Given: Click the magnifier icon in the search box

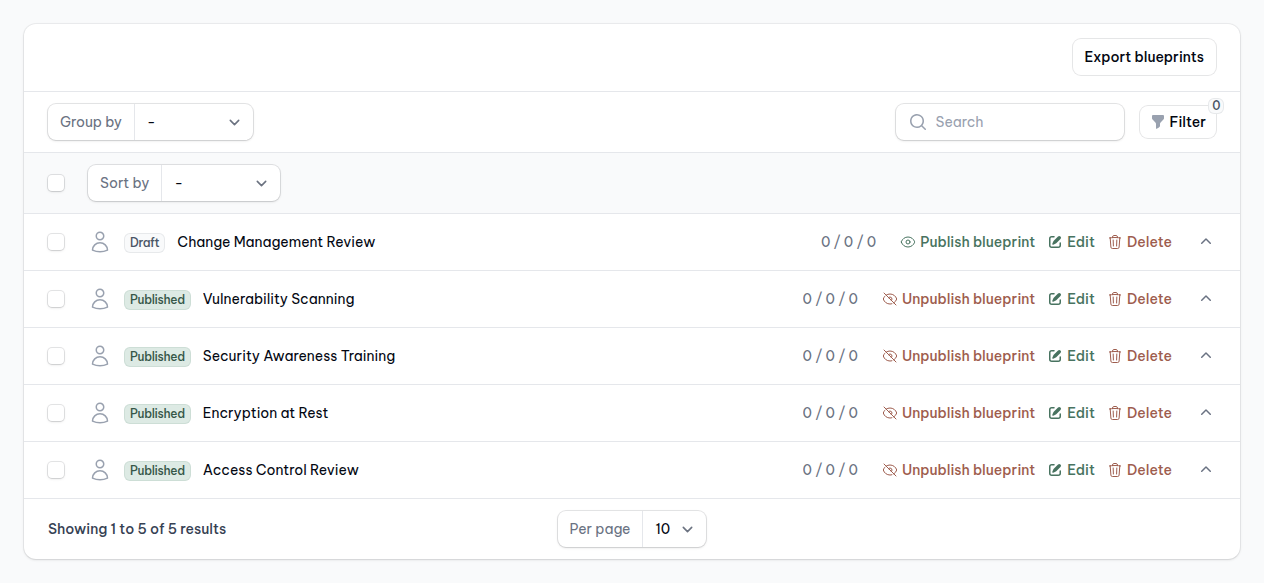Looking at the screenshot, I should 917,122.
